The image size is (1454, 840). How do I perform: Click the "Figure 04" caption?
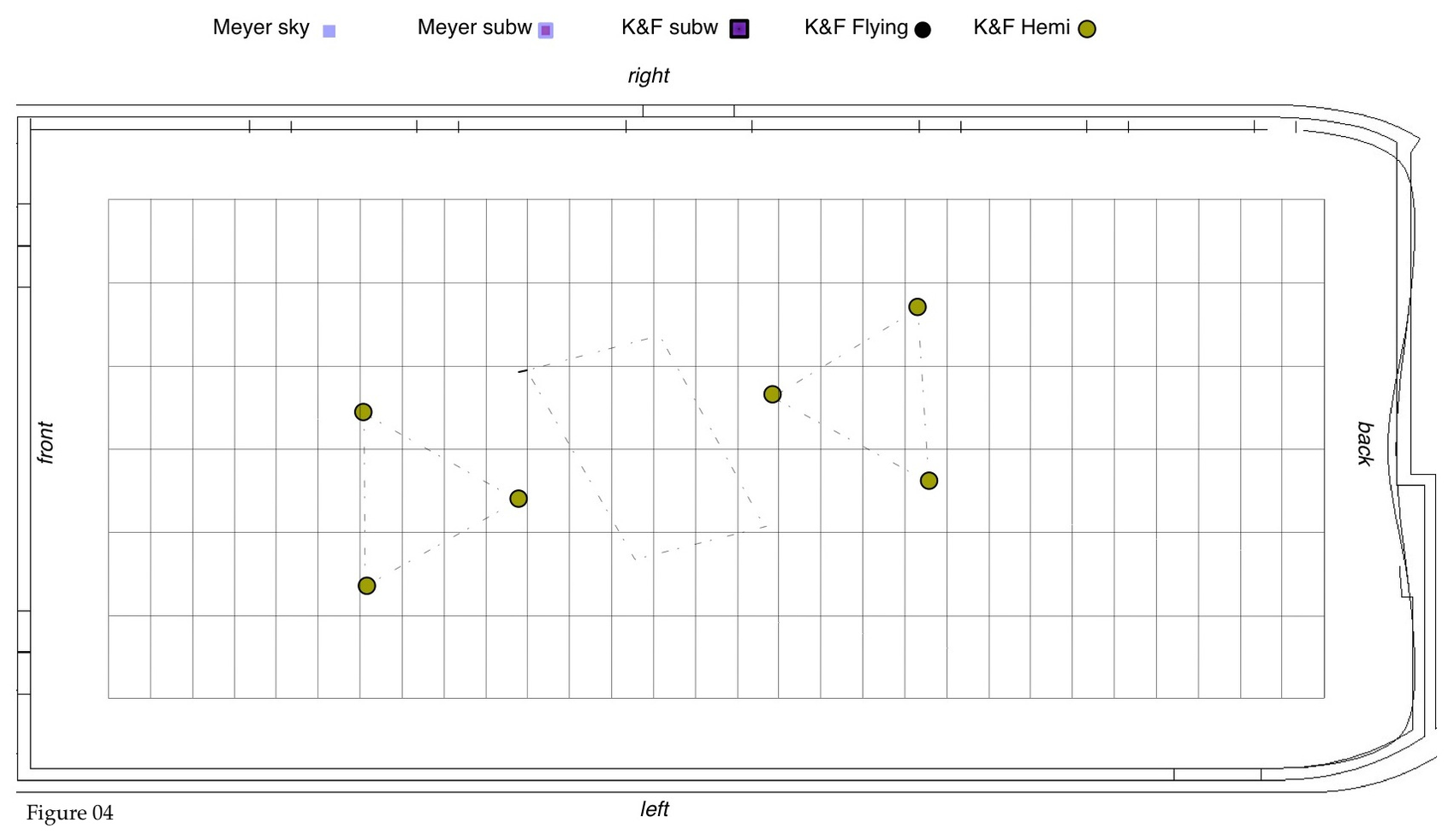(x=69, y=813)
